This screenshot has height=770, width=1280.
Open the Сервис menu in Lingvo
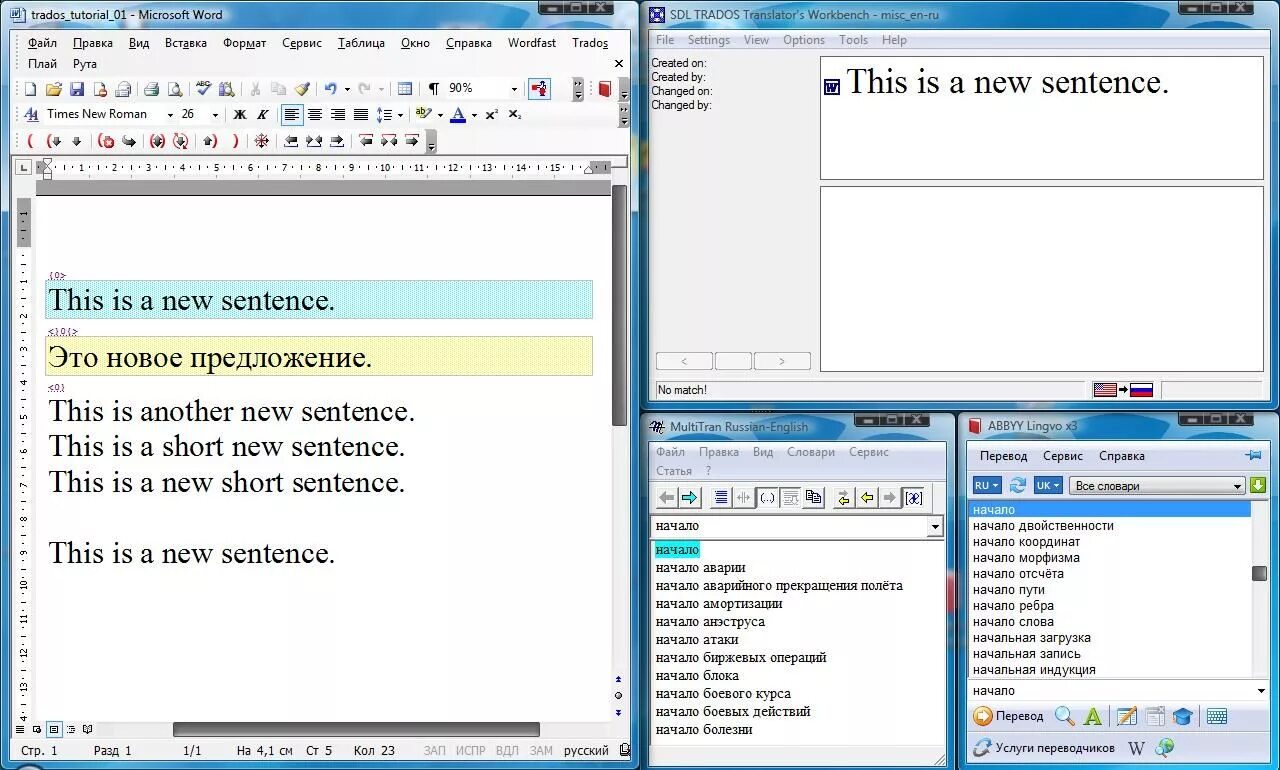point(1063,456)
